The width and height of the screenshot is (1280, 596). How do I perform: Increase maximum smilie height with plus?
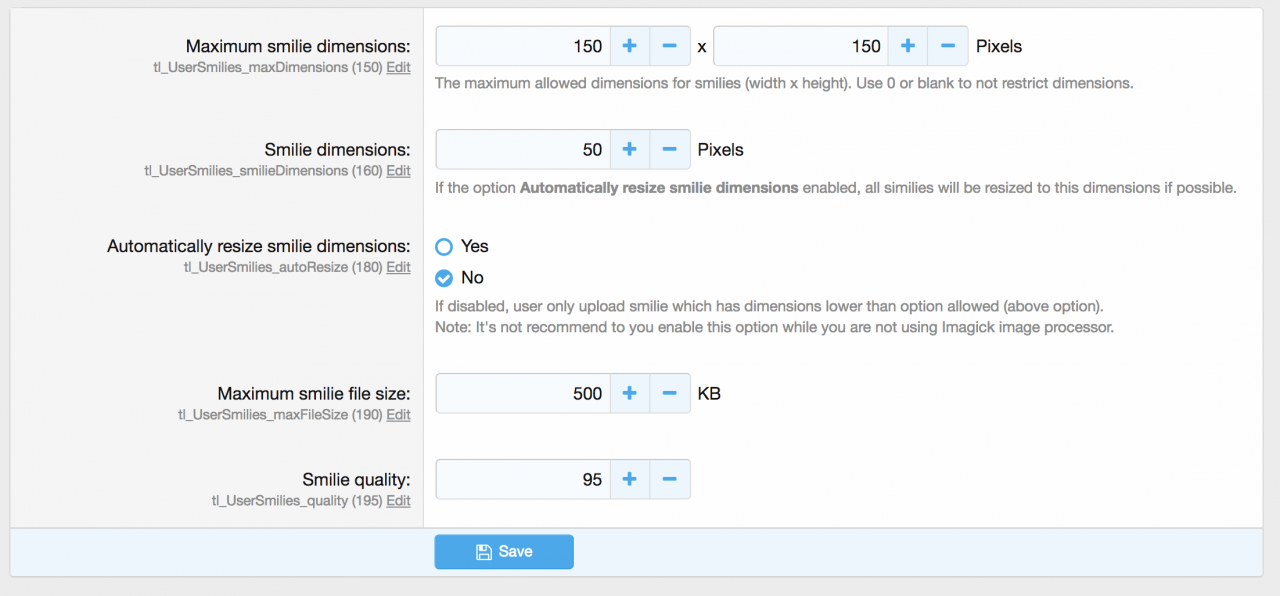pyautogui.click(x=908, y=46)
